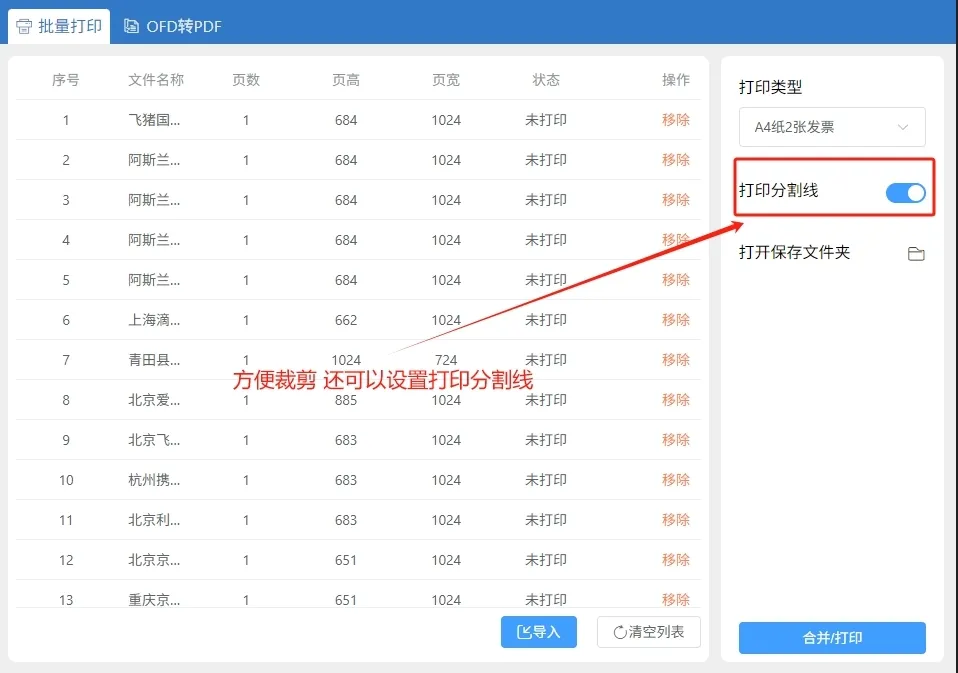
Task: Click the chevron arrow of 打印类型 selector
Action: 902,127
